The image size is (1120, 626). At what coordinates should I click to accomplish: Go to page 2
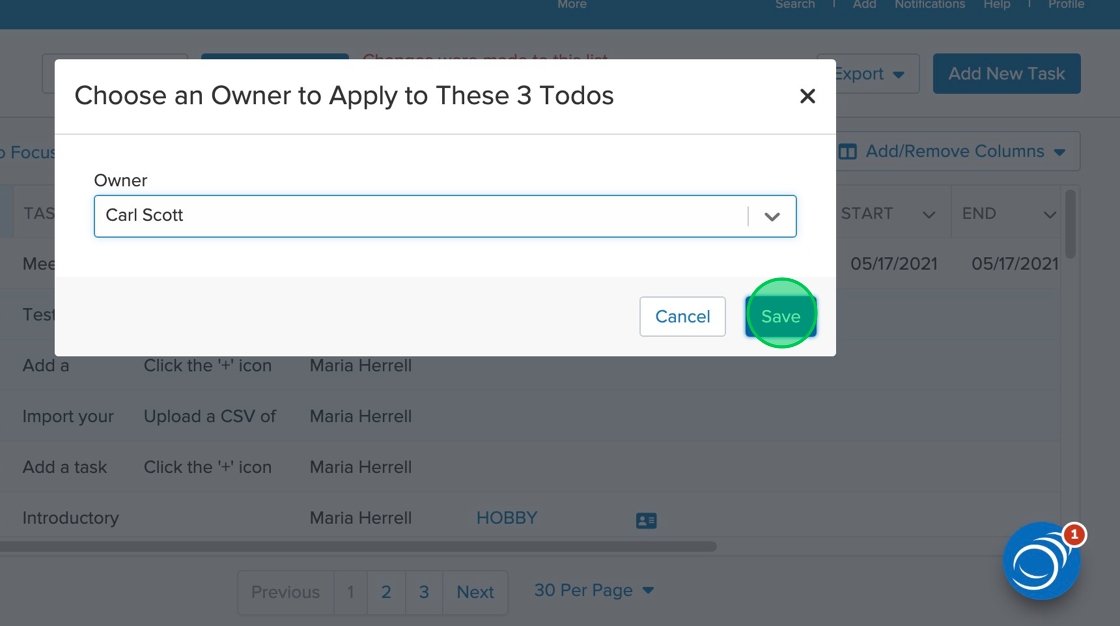pyautogui.click(x=386, y=592)
